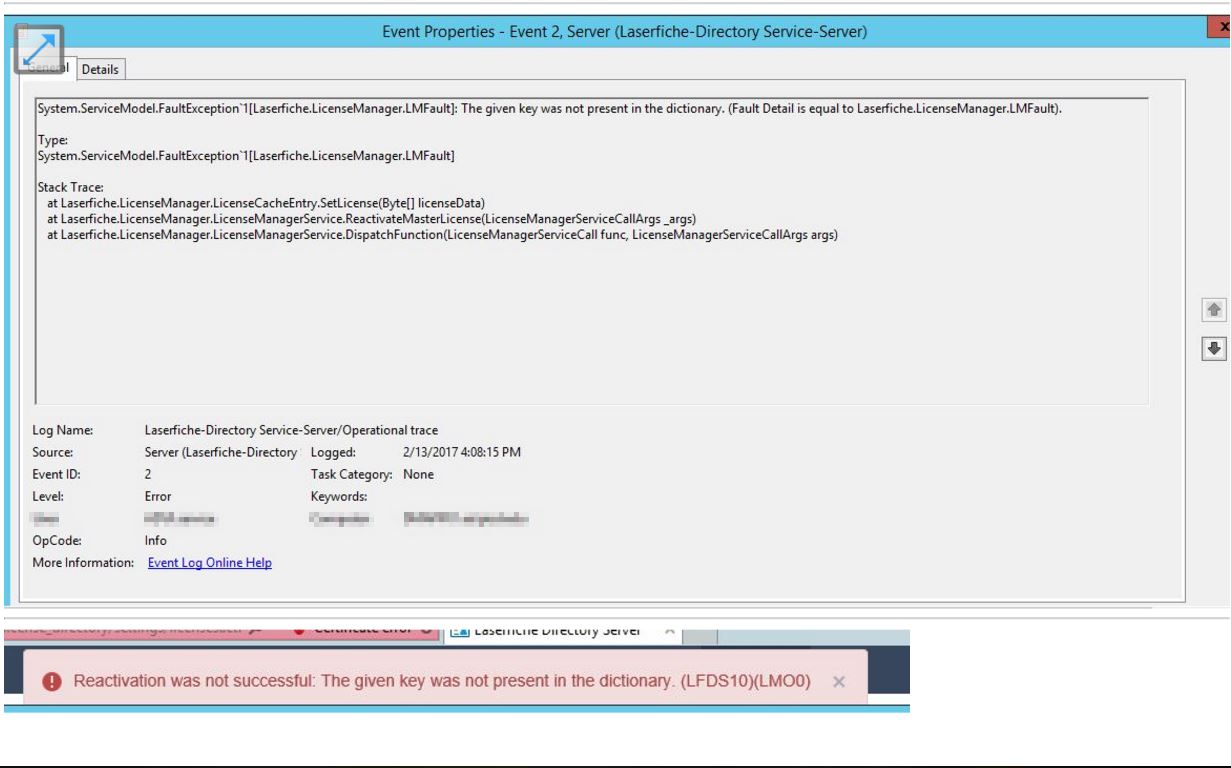Dismiss the reactivation error notification

pos(839,681)
